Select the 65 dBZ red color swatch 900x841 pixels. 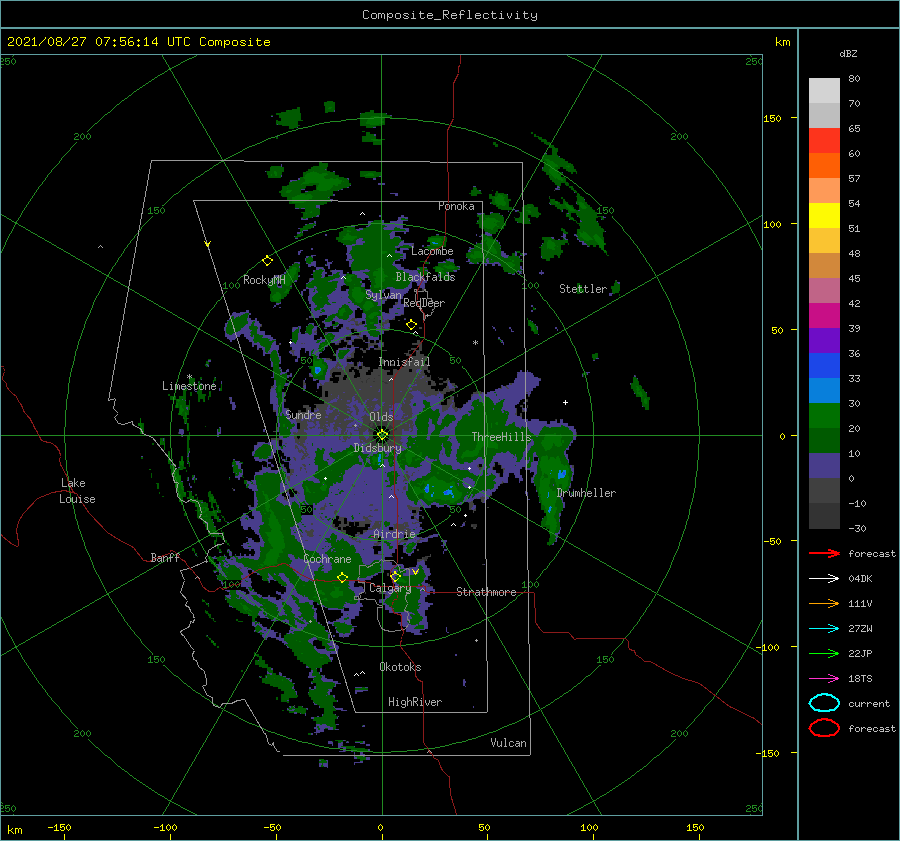(824, 140)
